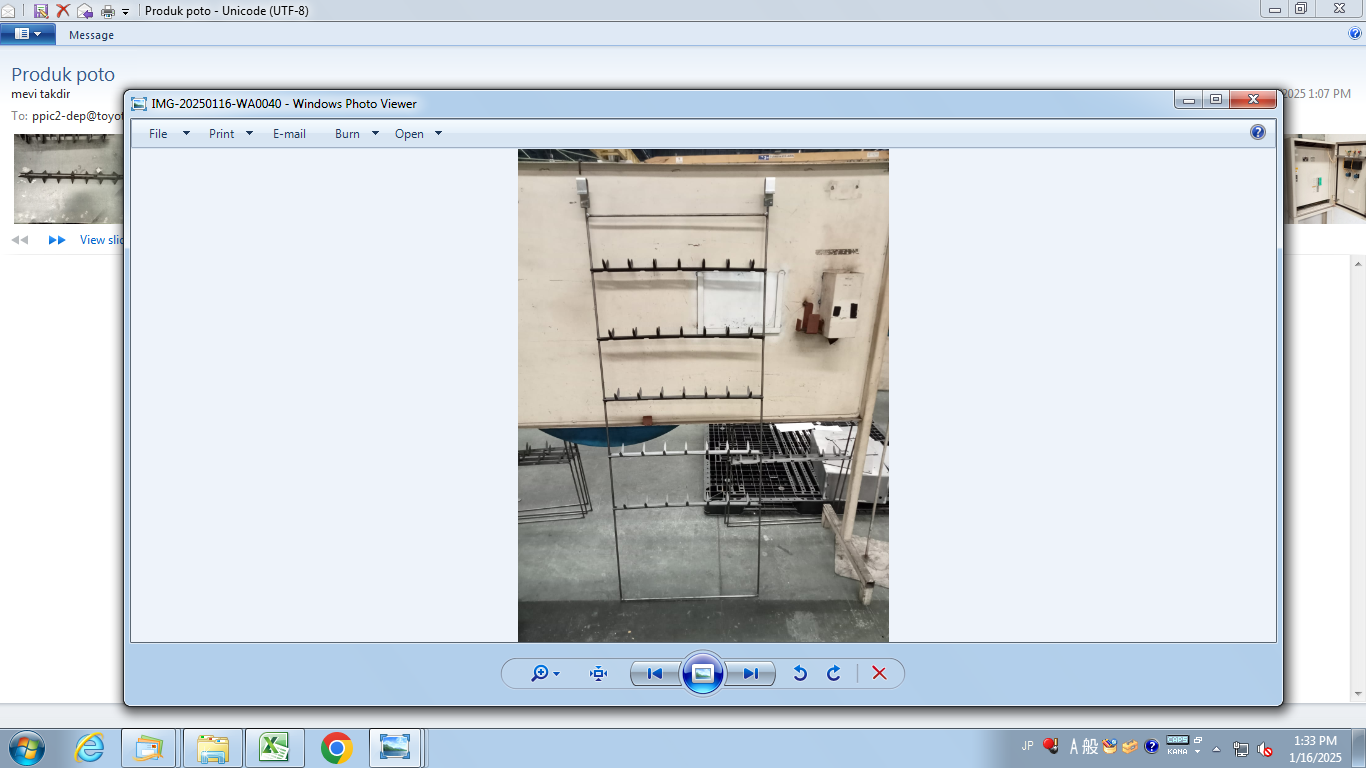Click the muted volume tray icon

pyautogui.click(x=1265, y=748)
